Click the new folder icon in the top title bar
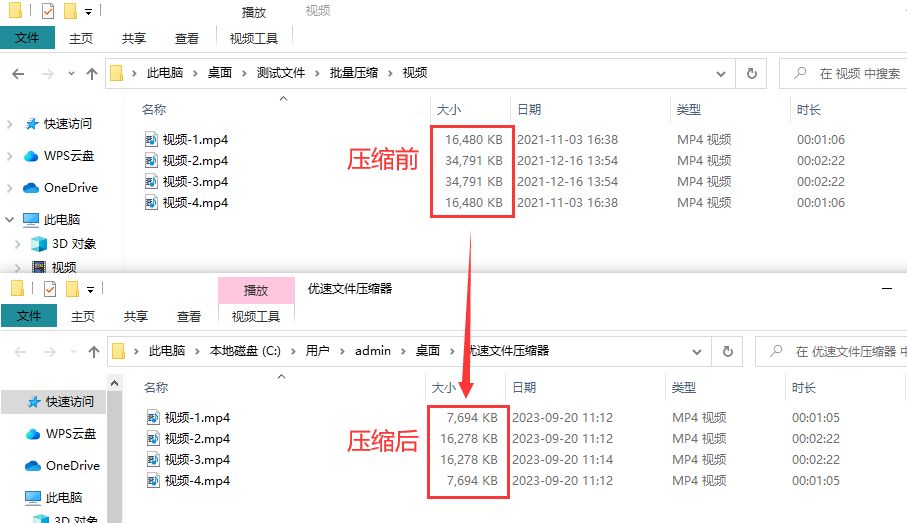The image size is (907, 523). click(70, 10)
